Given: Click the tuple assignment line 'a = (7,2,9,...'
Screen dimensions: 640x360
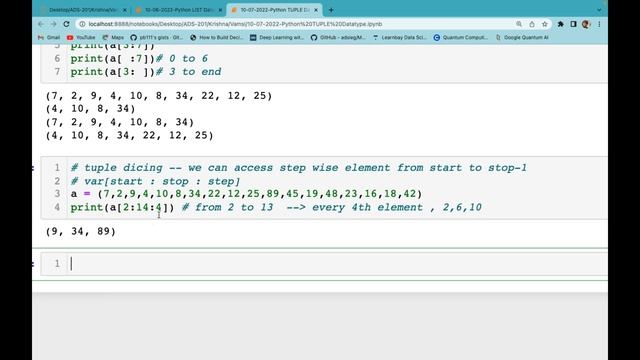Looking at the screenshot, I should pos(247,194).
